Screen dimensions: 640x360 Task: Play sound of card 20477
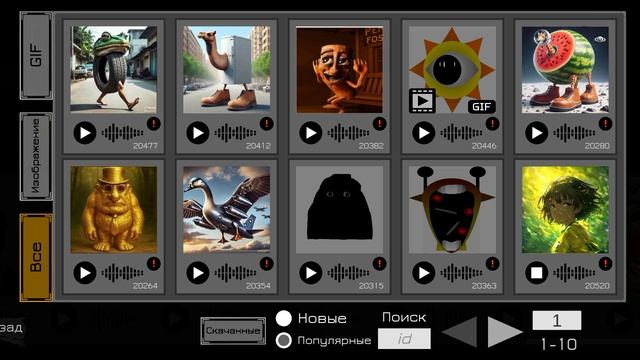pyautogui.click(x=85, y=133)
